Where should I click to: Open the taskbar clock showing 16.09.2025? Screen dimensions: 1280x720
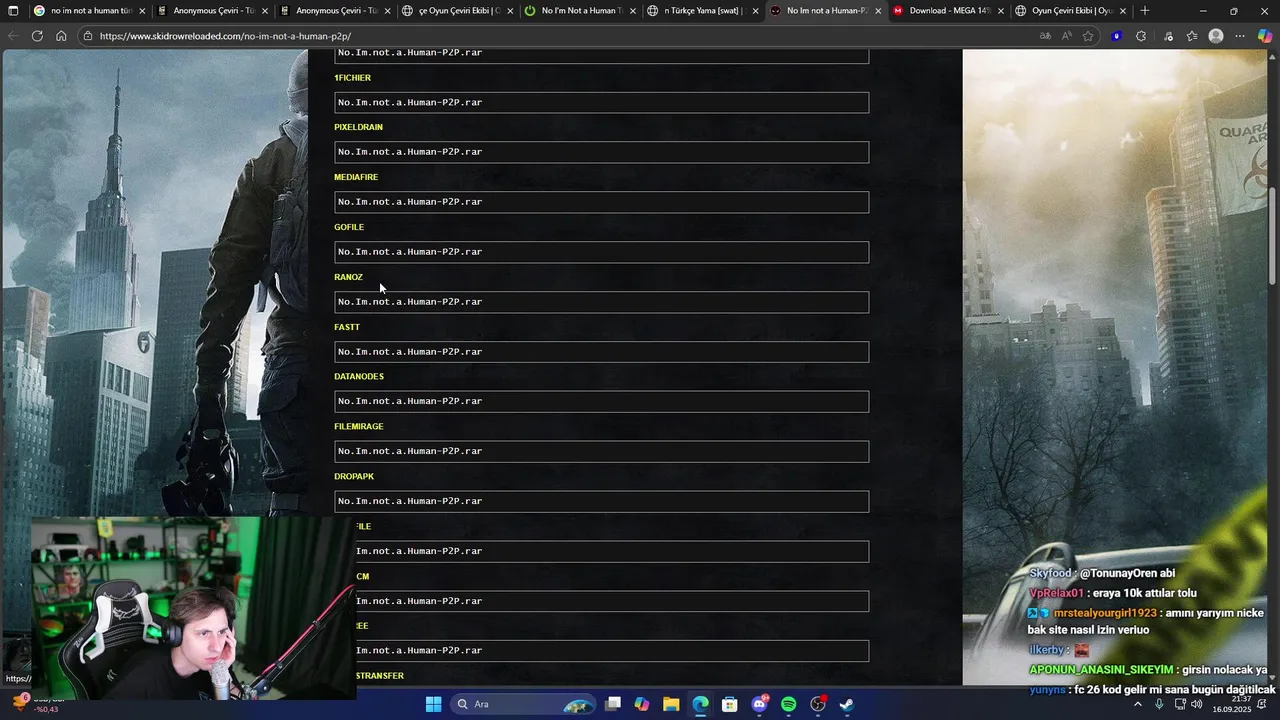pos(1232,704)
